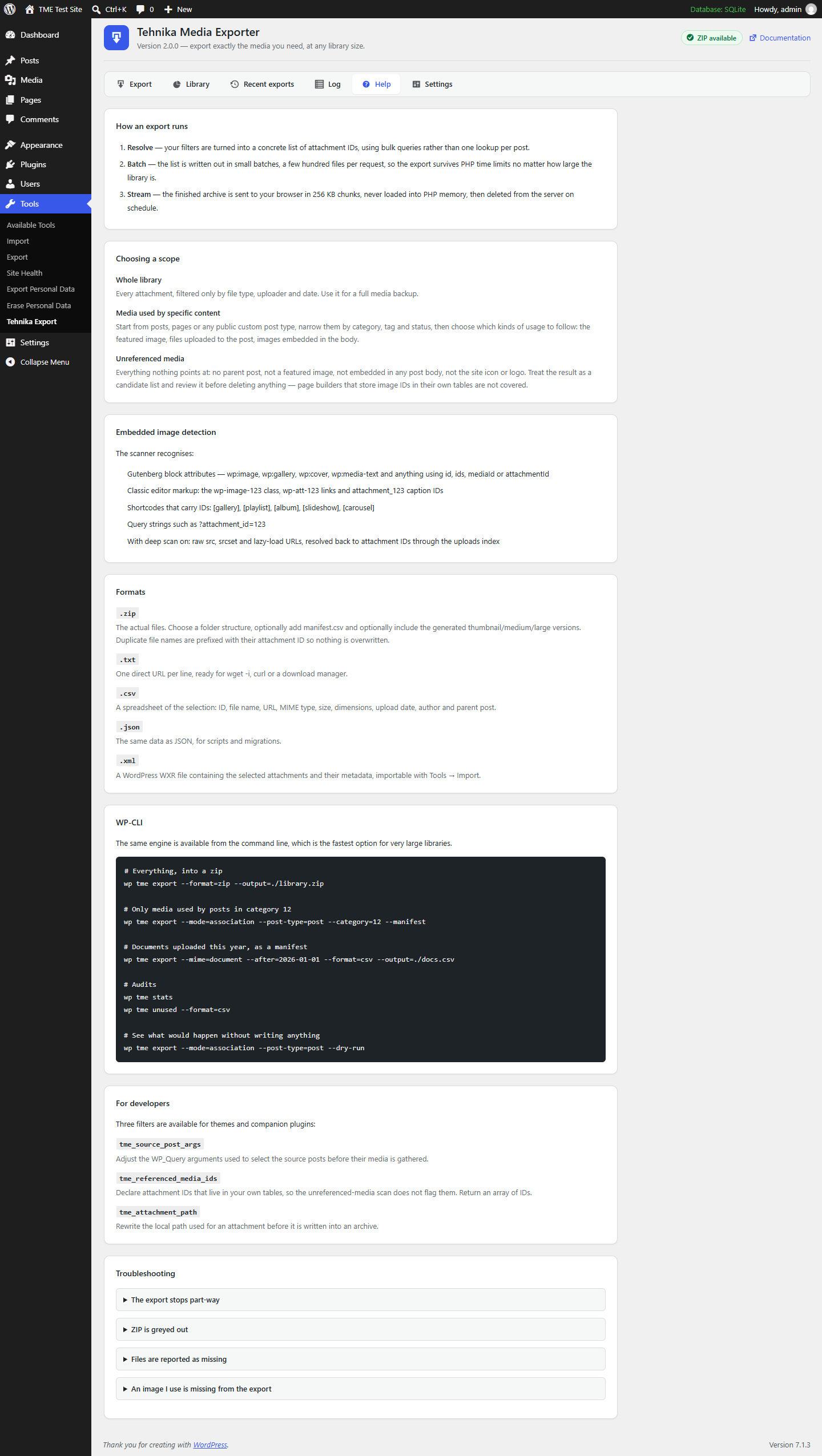
Task: Open the Recent exports tab
Action: pyautogui.click(x=263, y=84)
